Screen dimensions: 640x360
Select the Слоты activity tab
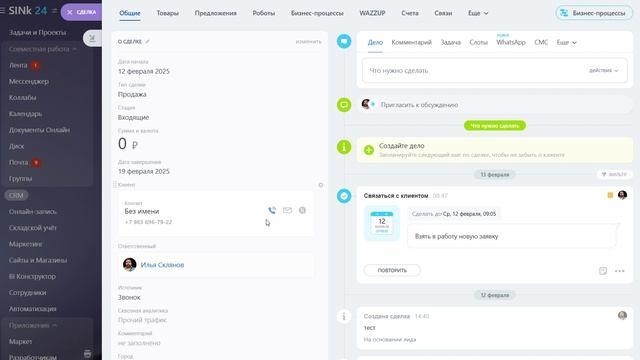[478, 42]
